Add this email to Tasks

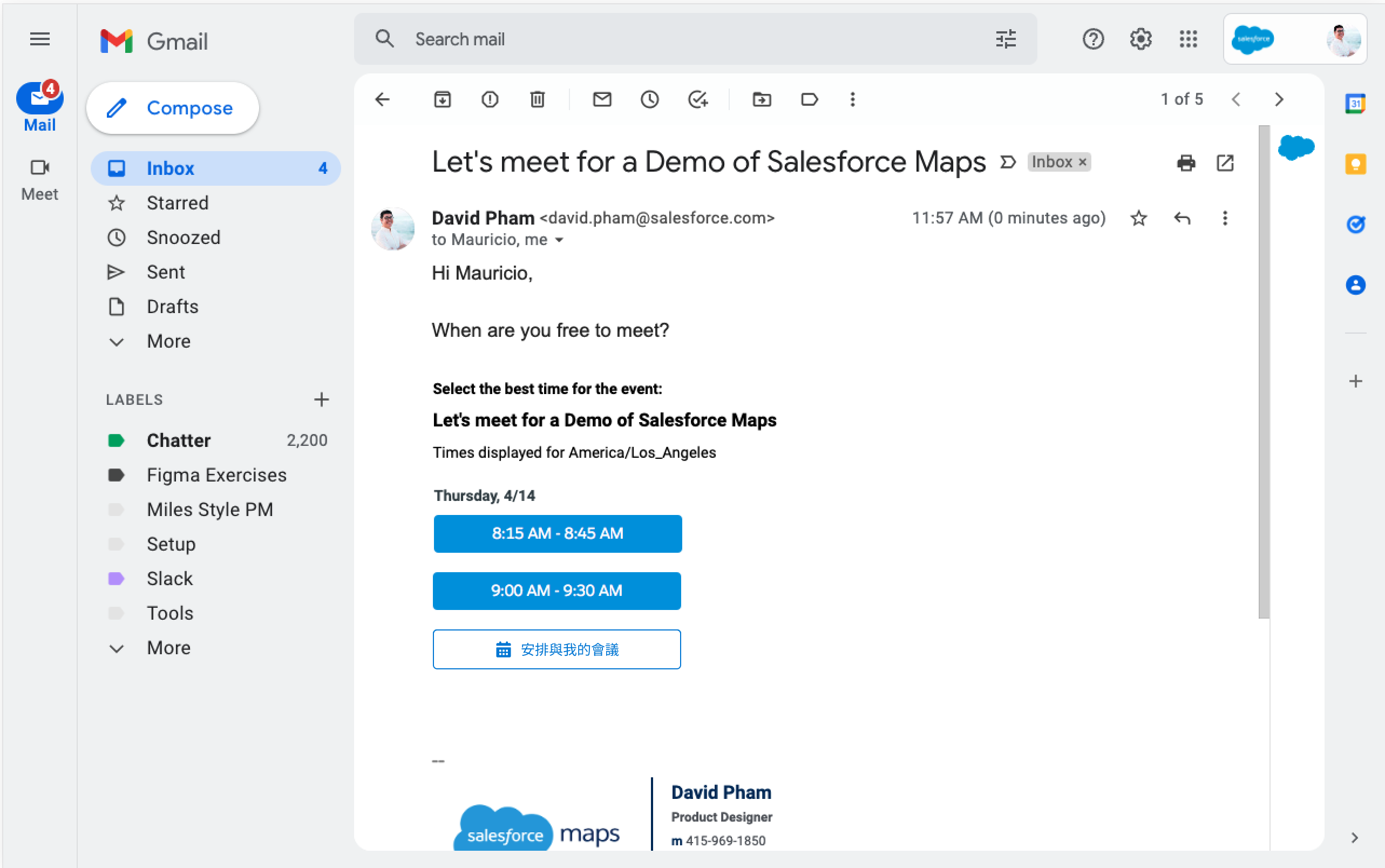(x=698, y=99)
